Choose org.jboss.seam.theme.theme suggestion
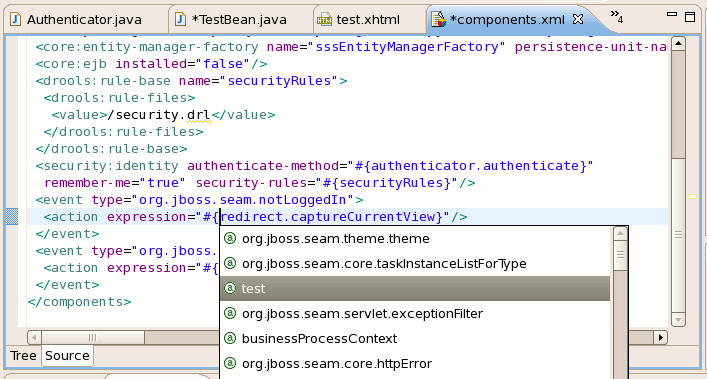707x379 pixels. [x=415, y=238]
